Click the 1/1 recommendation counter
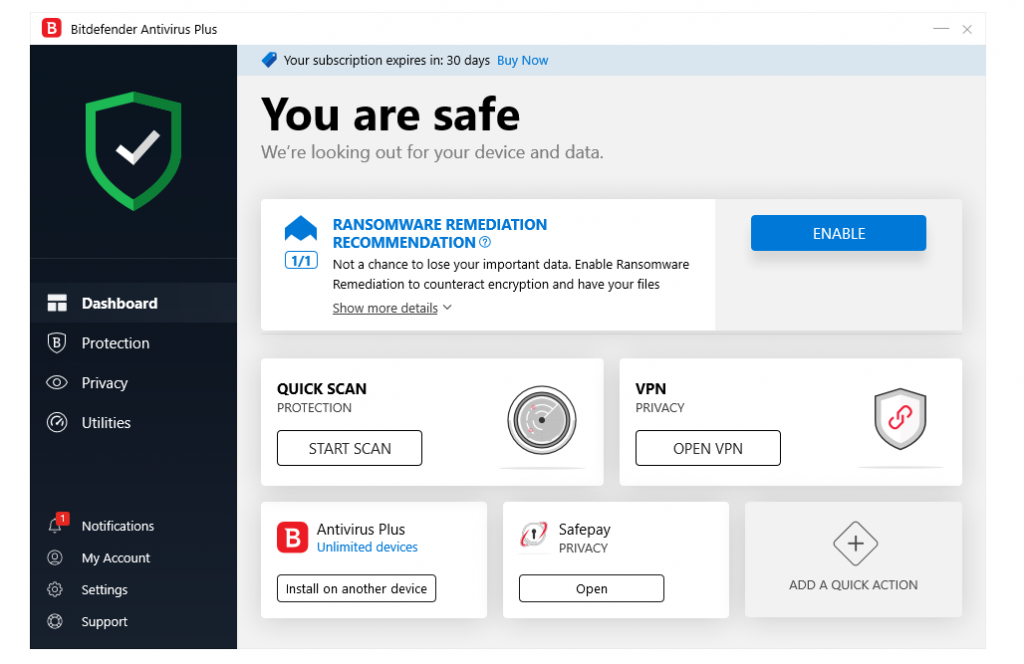 [x=301, y=261]
